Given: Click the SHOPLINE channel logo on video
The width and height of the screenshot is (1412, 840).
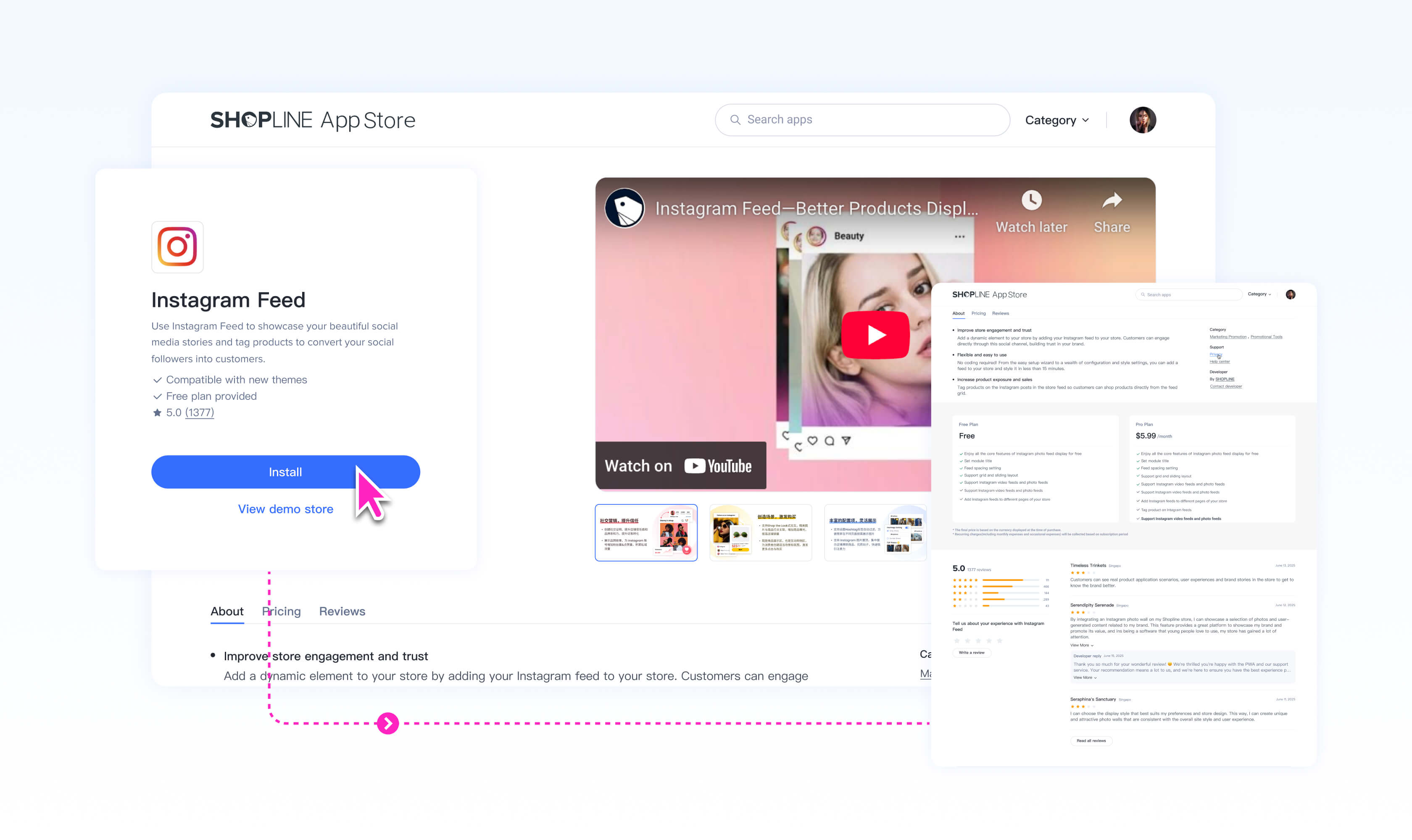Looking at the screenshot, I should click(625, 208).
